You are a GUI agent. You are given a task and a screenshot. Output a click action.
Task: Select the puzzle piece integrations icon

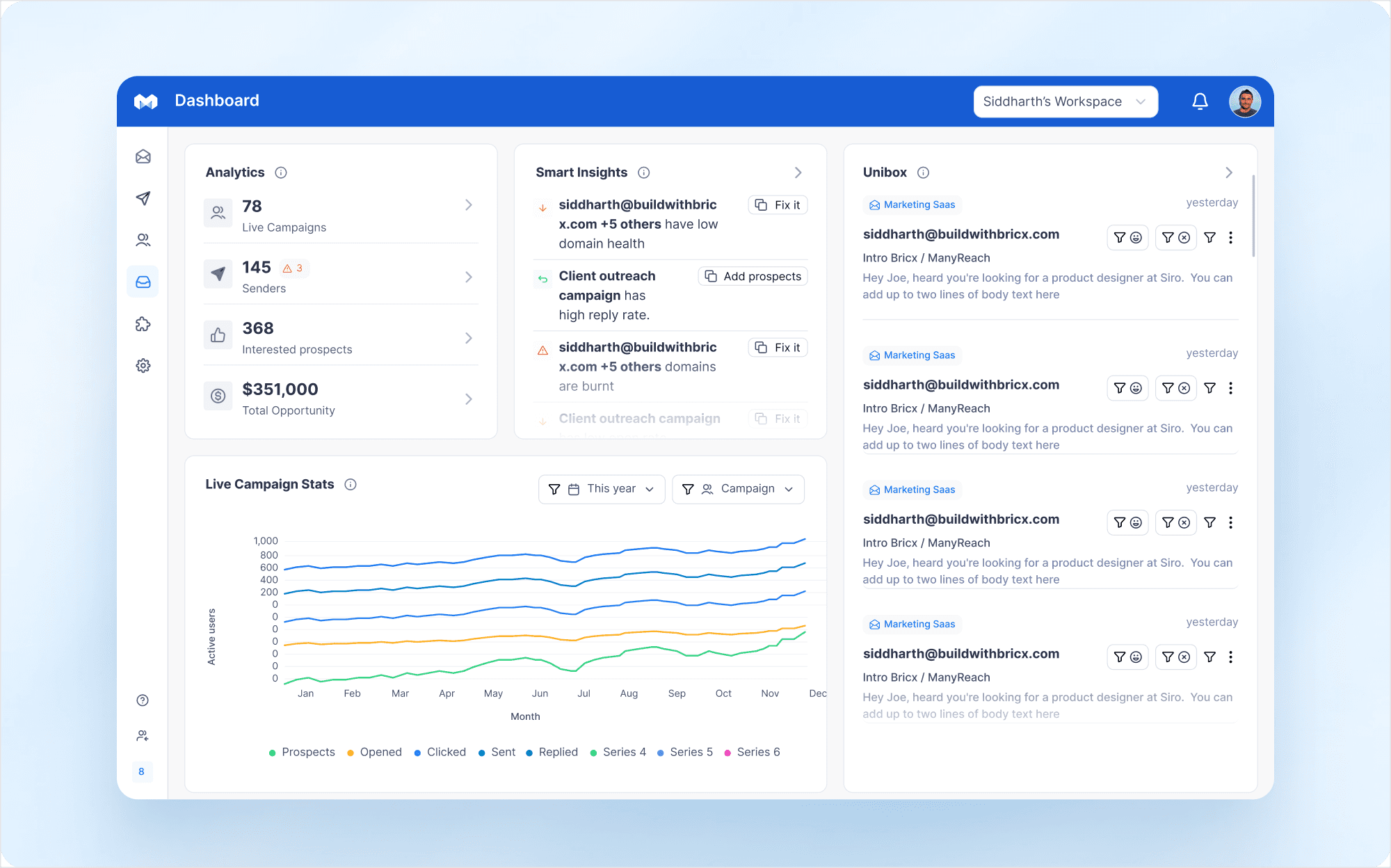coord(143,324)
